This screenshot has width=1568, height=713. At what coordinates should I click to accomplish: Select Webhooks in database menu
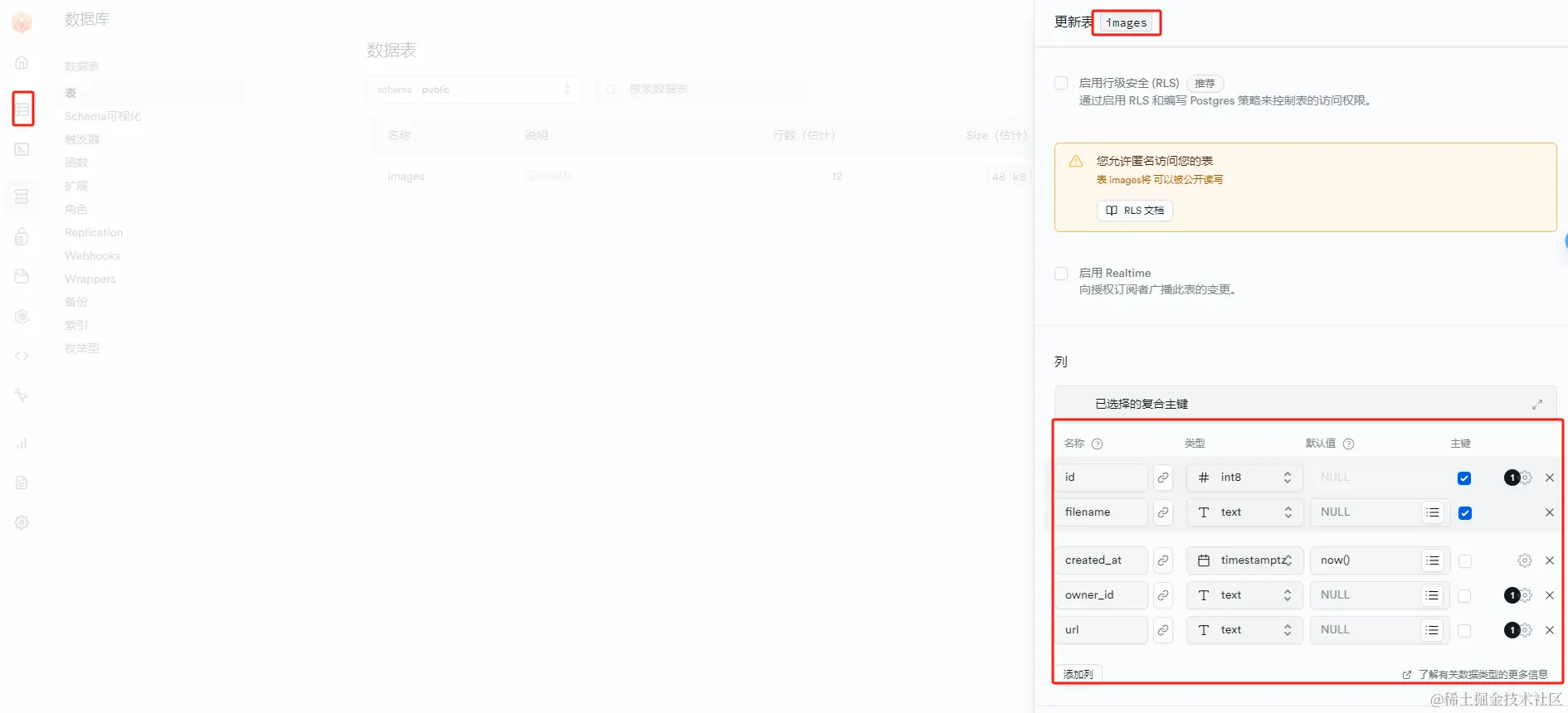pos(93,255)
